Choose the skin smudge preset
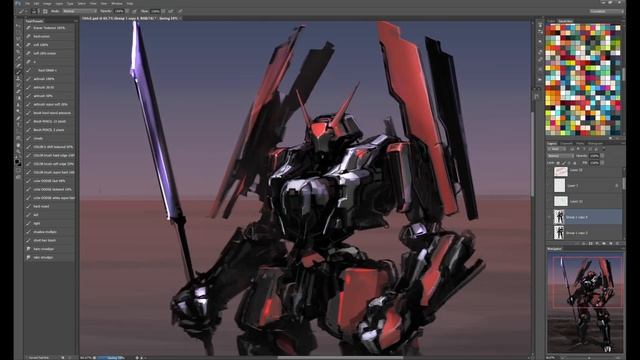Viewport: 640px width, 360px height. 50,258
